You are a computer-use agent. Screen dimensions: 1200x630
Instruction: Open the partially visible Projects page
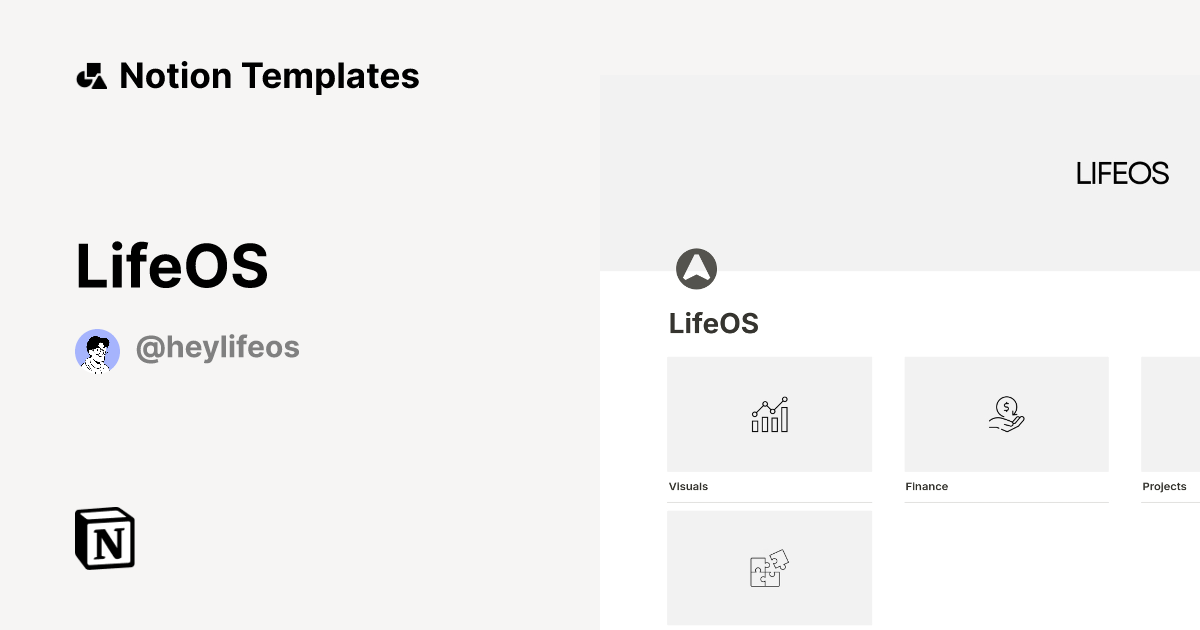pyautogui.click(x=1165, y=486)
